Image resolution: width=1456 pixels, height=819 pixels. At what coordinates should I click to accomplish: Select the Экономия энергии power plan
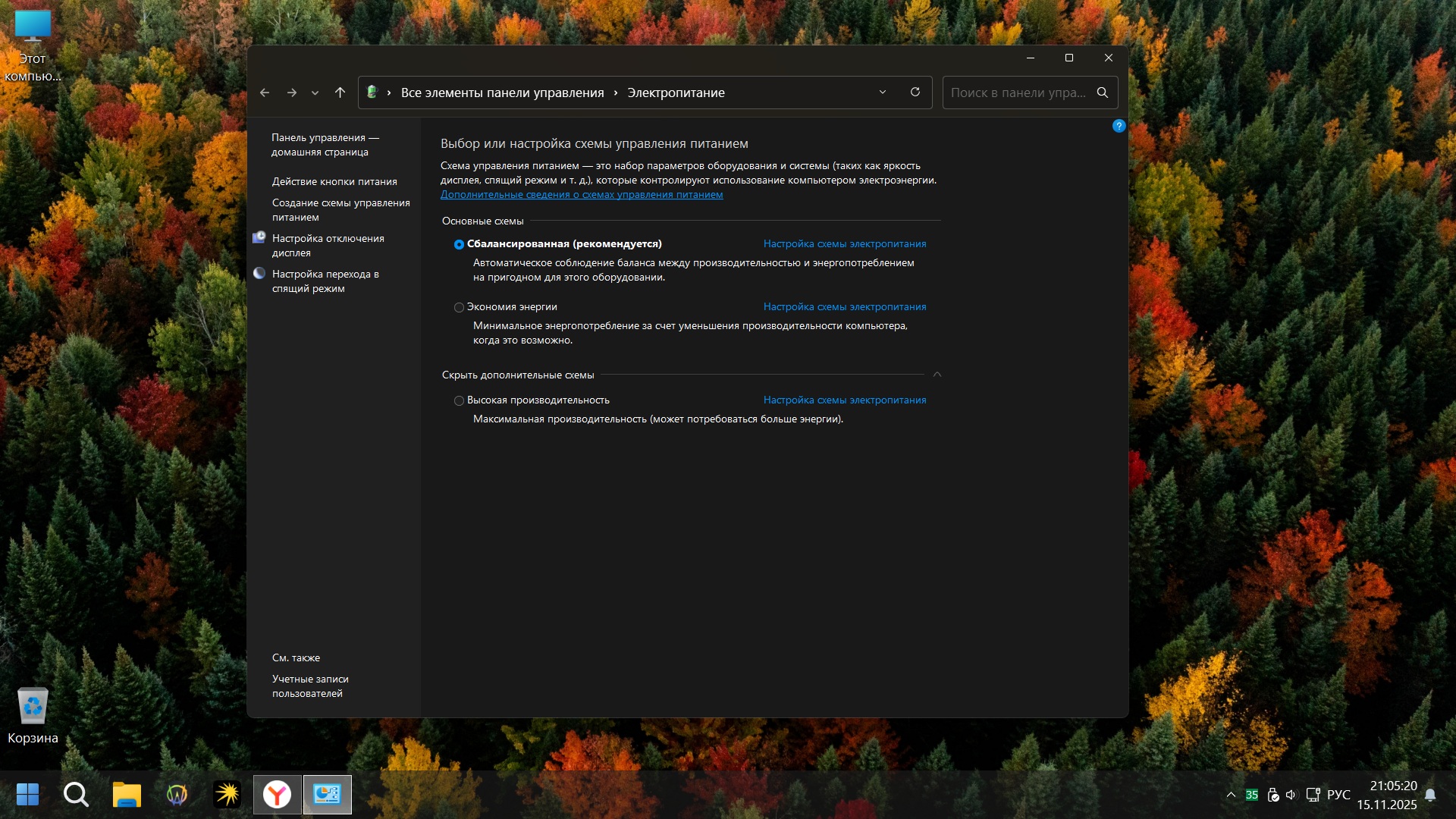459,307
